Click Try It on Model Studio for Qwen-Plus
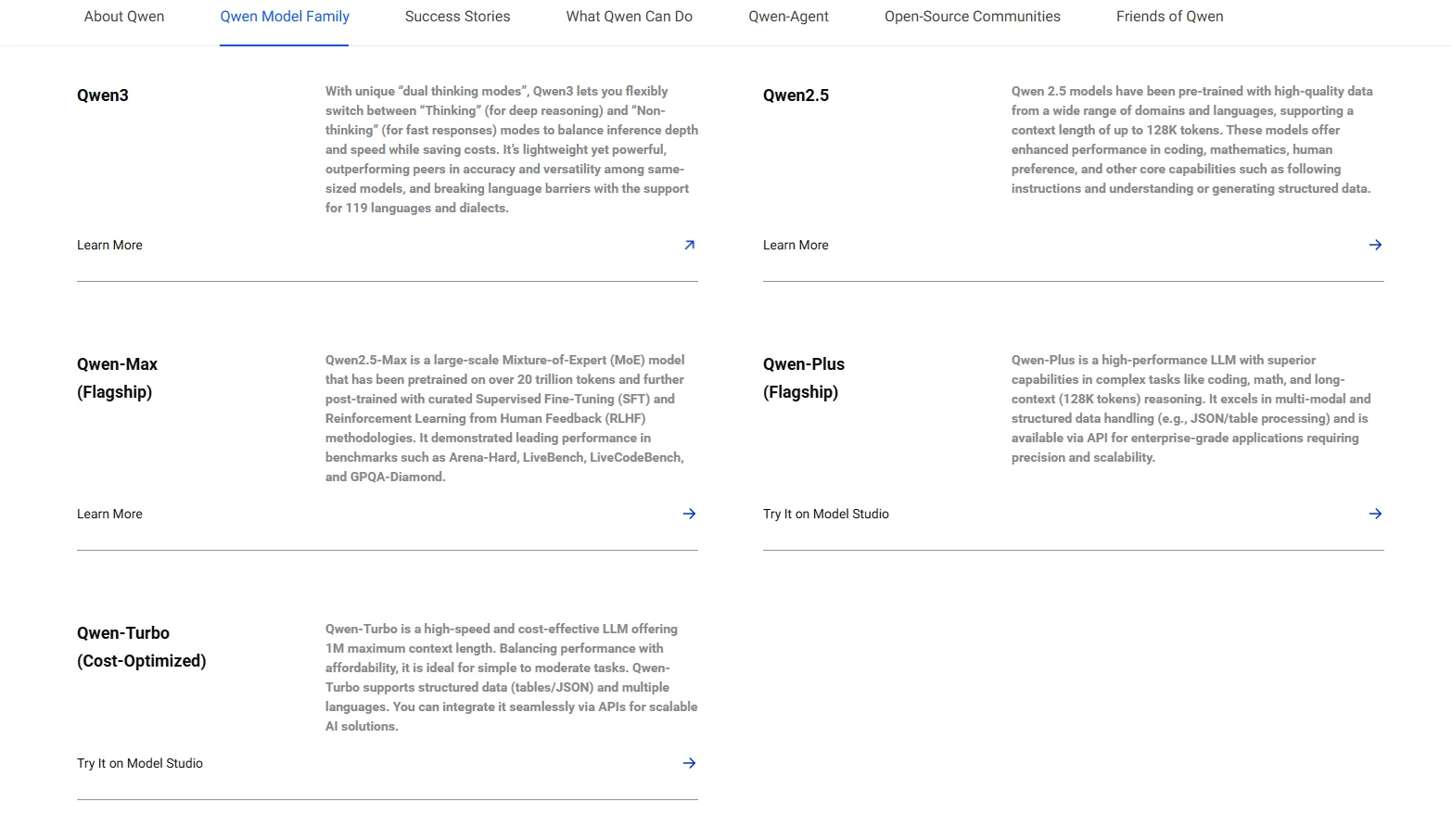The image size is (1452, 840). pos(825,514)
